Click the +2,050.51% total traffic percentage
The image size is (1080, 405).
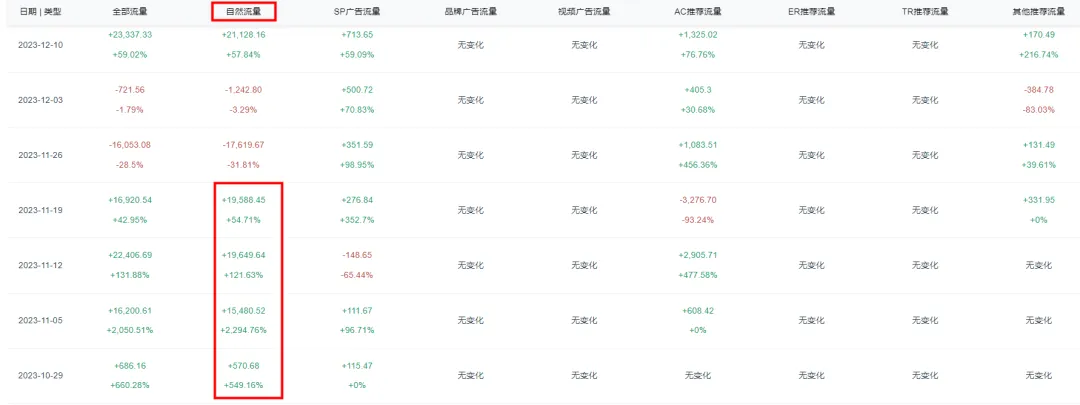pyautogui.click(x=130, y=331)
